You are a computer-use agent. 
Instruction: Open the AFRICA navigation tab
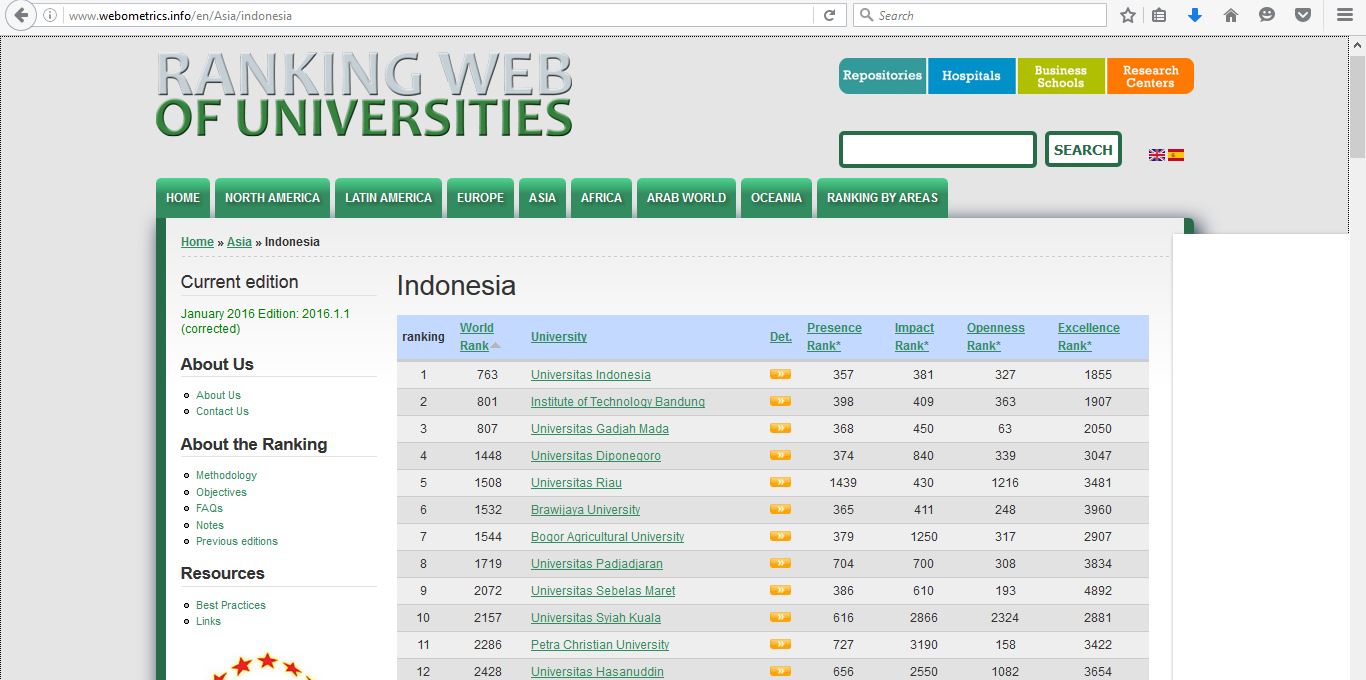(x=601, y=198)
